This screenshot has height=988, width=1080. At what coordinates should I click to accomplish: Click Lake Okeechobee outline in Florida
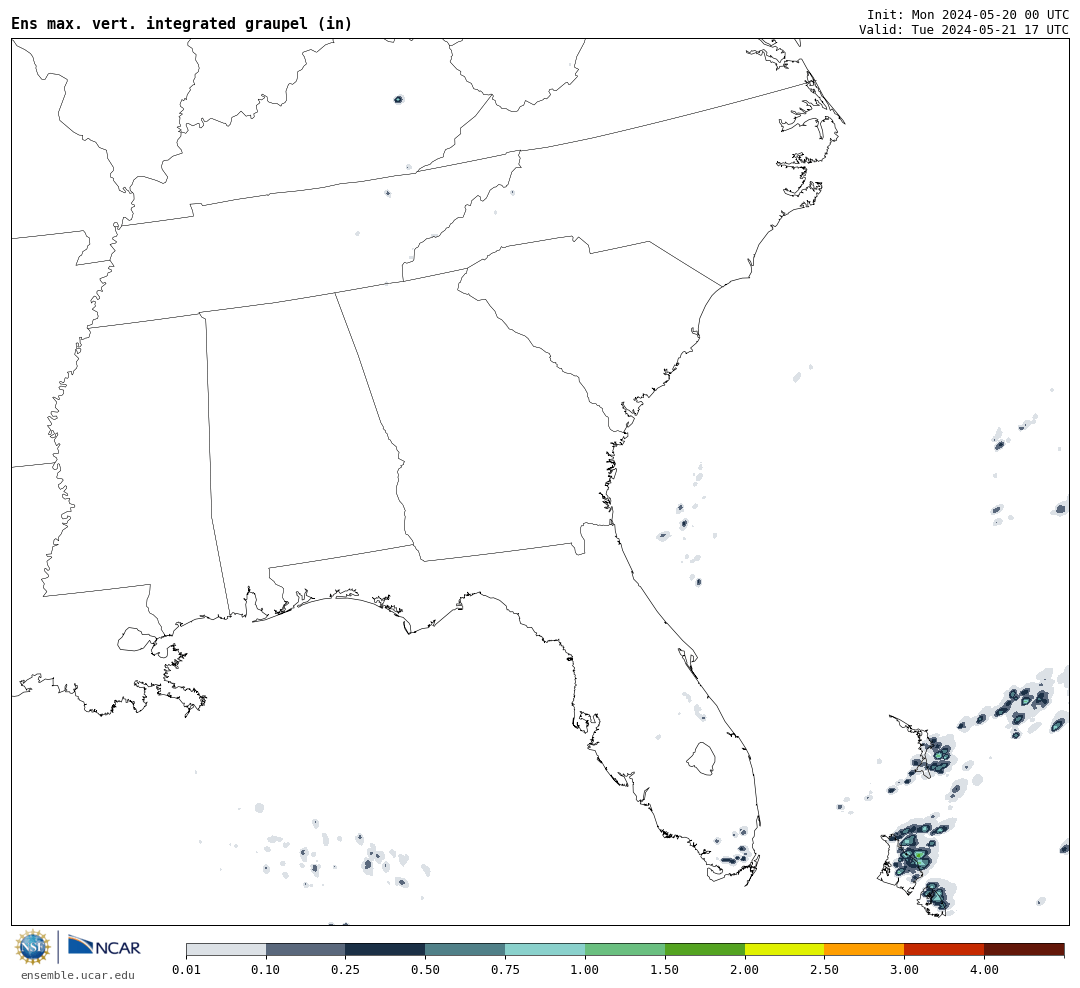tap(701, 759)
